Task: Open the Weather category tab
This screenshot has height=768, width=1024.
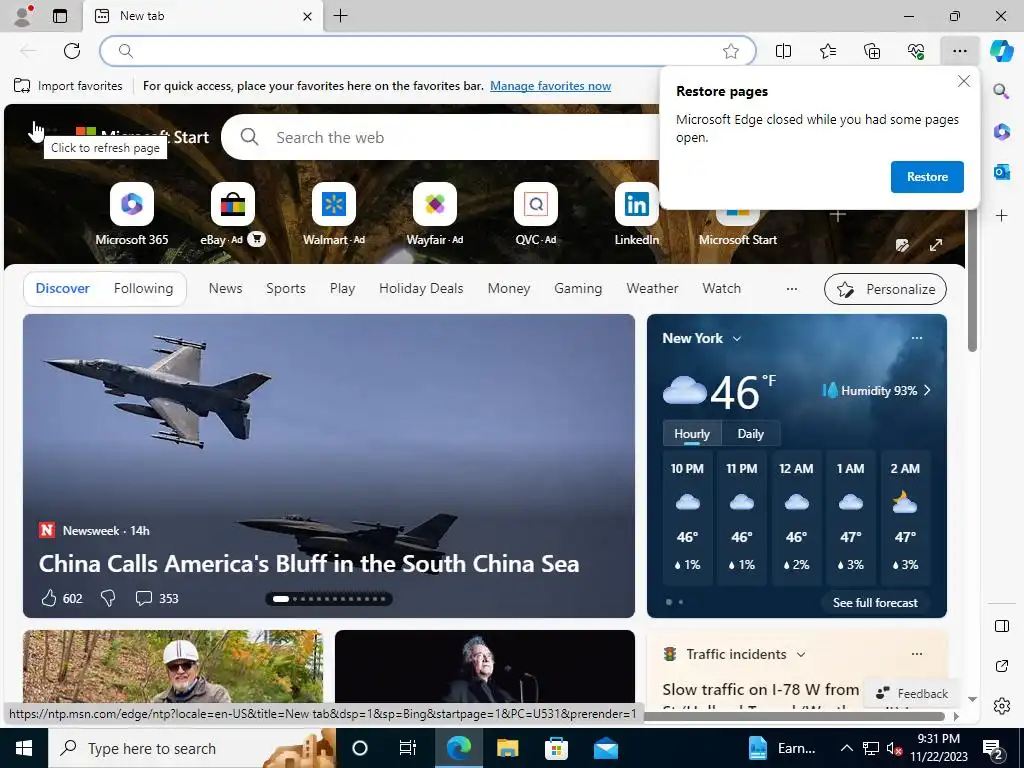Action: (652, 289)
